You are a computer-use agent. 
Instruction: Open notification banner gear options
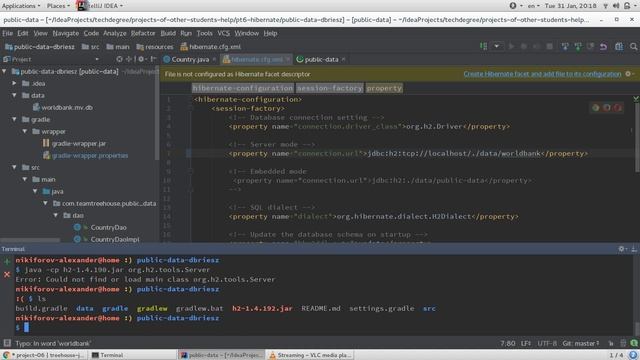pyautogui.click(x=628, y=74)
